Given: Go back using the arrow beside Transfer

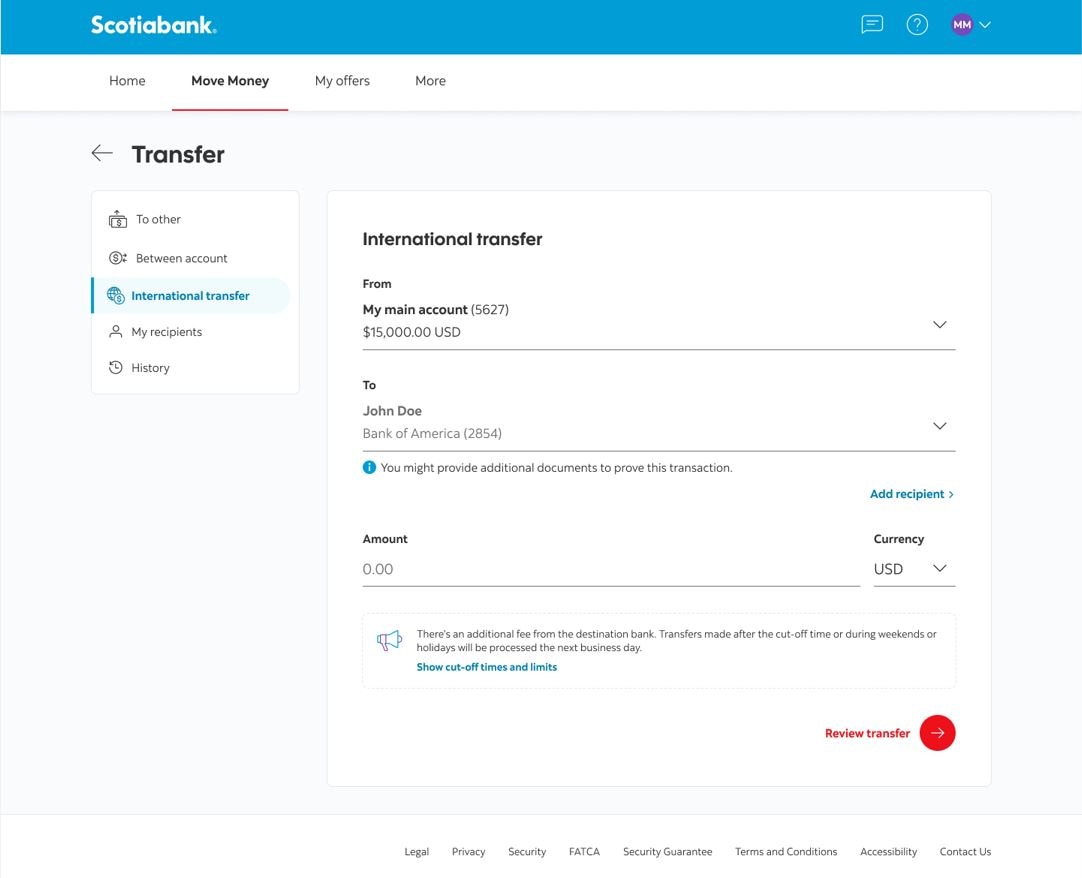Looking at the screenshot, I should coord(102,153).
